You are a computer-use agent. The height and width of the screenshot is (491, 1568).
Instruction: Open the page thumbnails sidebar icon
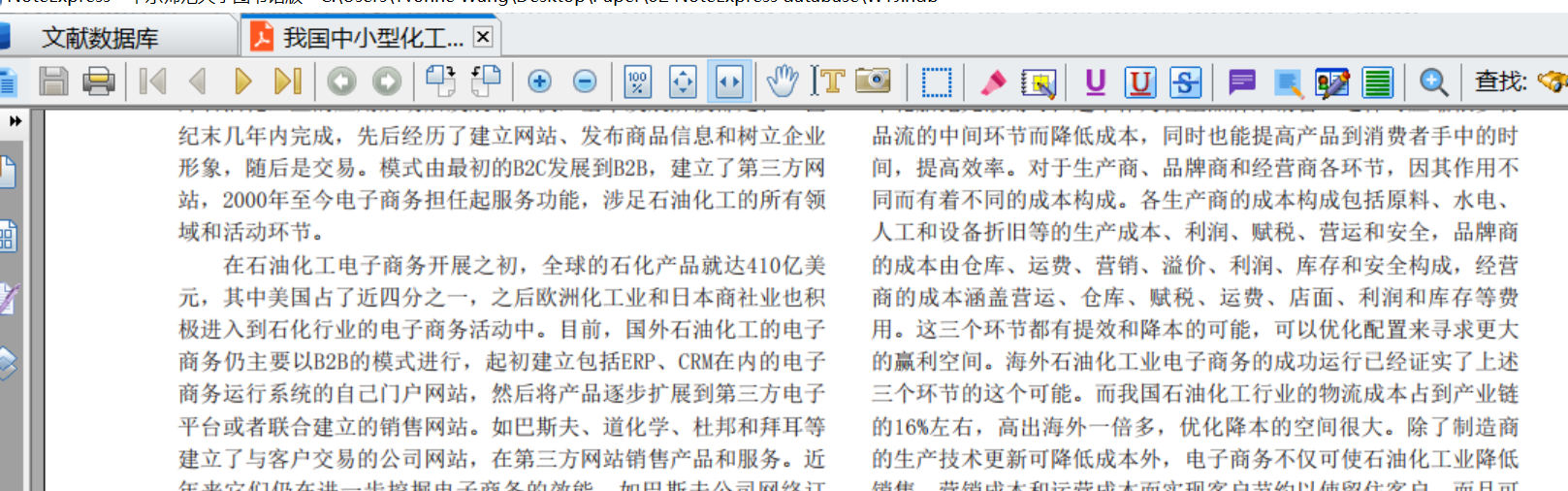pos(7,236)
